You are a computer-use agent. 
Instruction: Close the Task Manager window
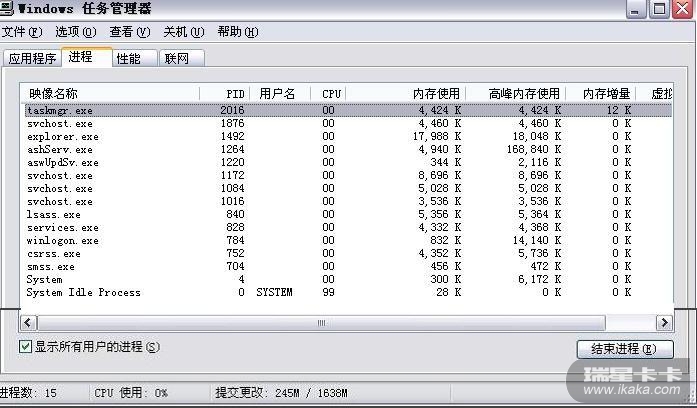[682, 9]
